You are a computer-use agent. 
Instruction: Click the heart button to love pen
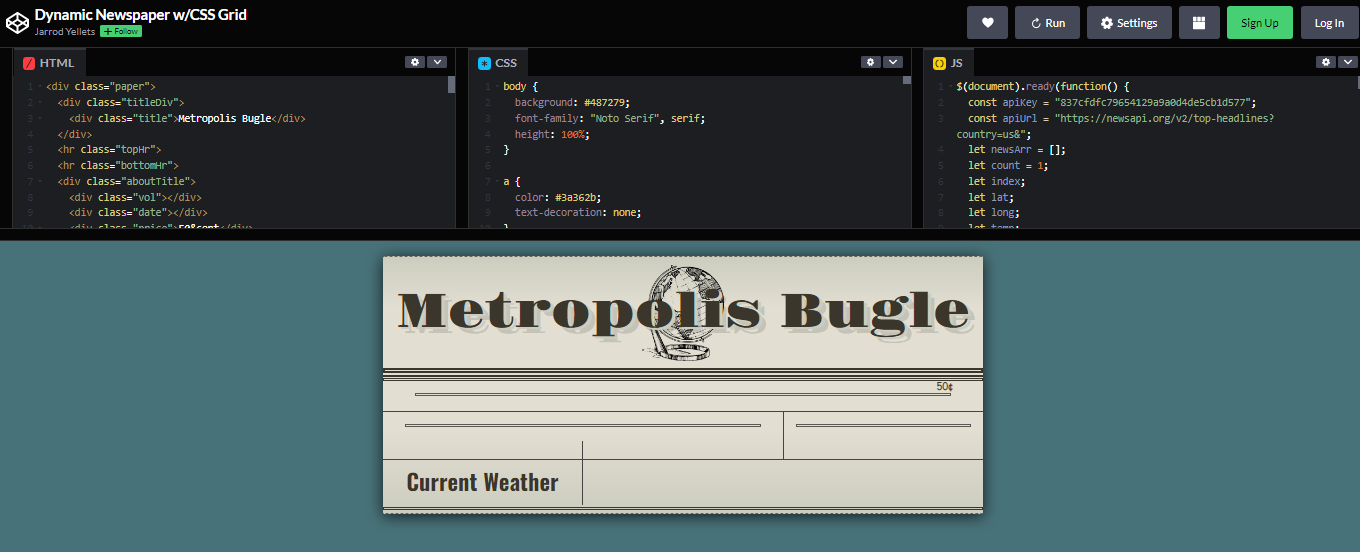(987, 23)
